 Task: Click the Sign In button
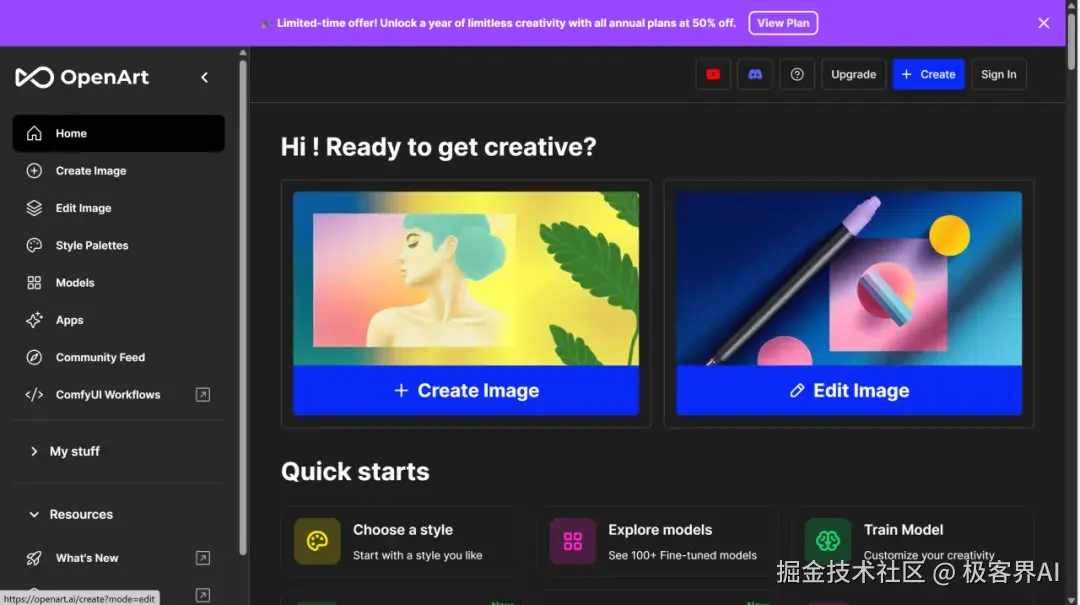[998, 74]
